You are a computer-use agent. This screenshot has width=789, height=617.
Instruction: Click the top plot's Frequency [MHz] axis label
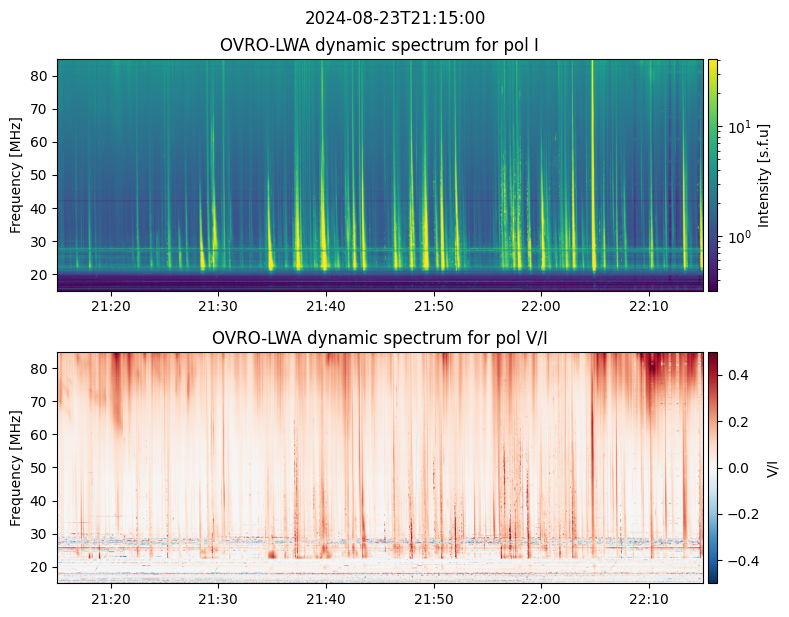point(15,175)
